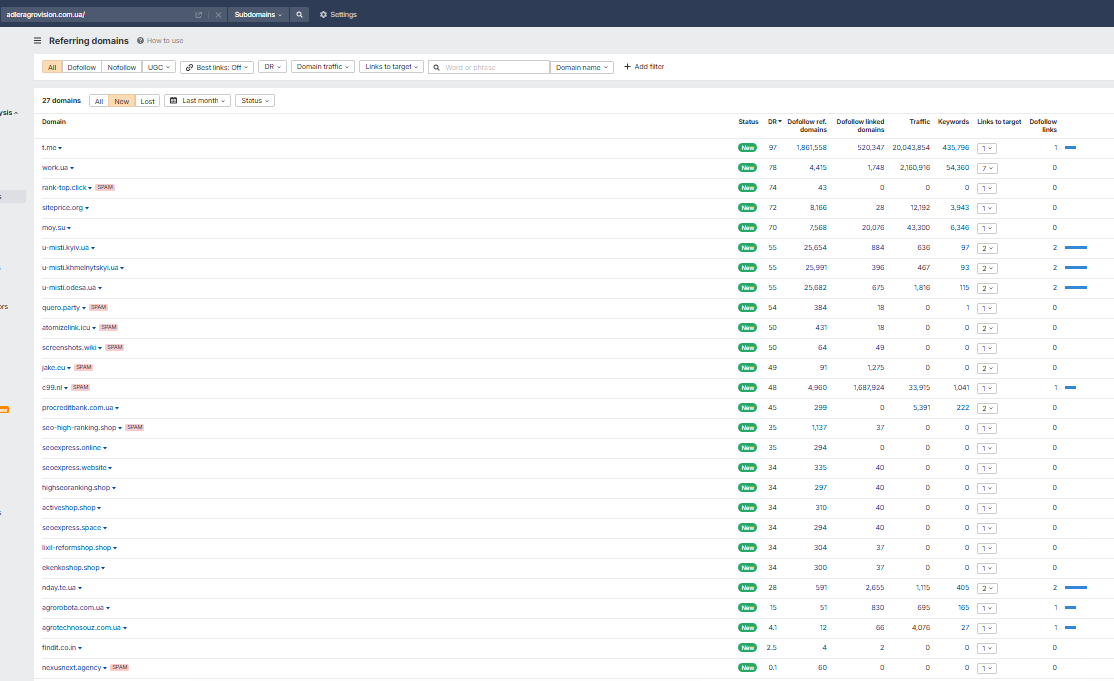
Task: Open procreditbank.com.ua domain link
Action: (x=77, y=408)
